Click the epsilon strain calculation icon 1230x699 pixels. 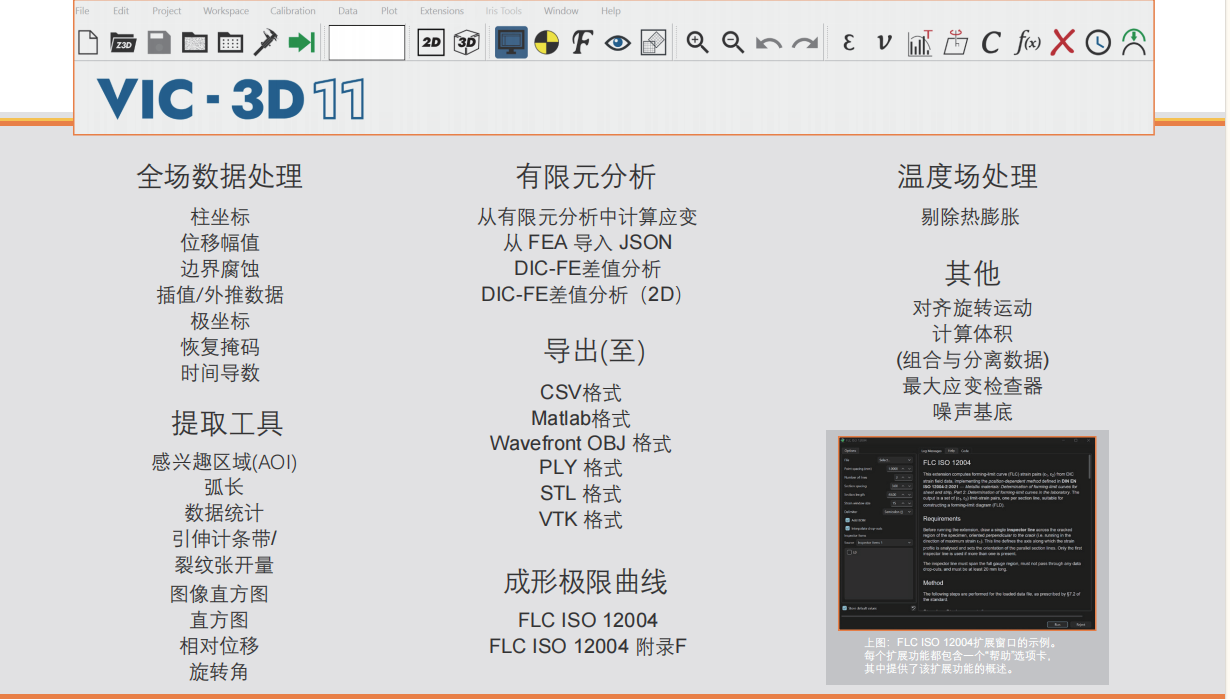[x=849, y=43]
